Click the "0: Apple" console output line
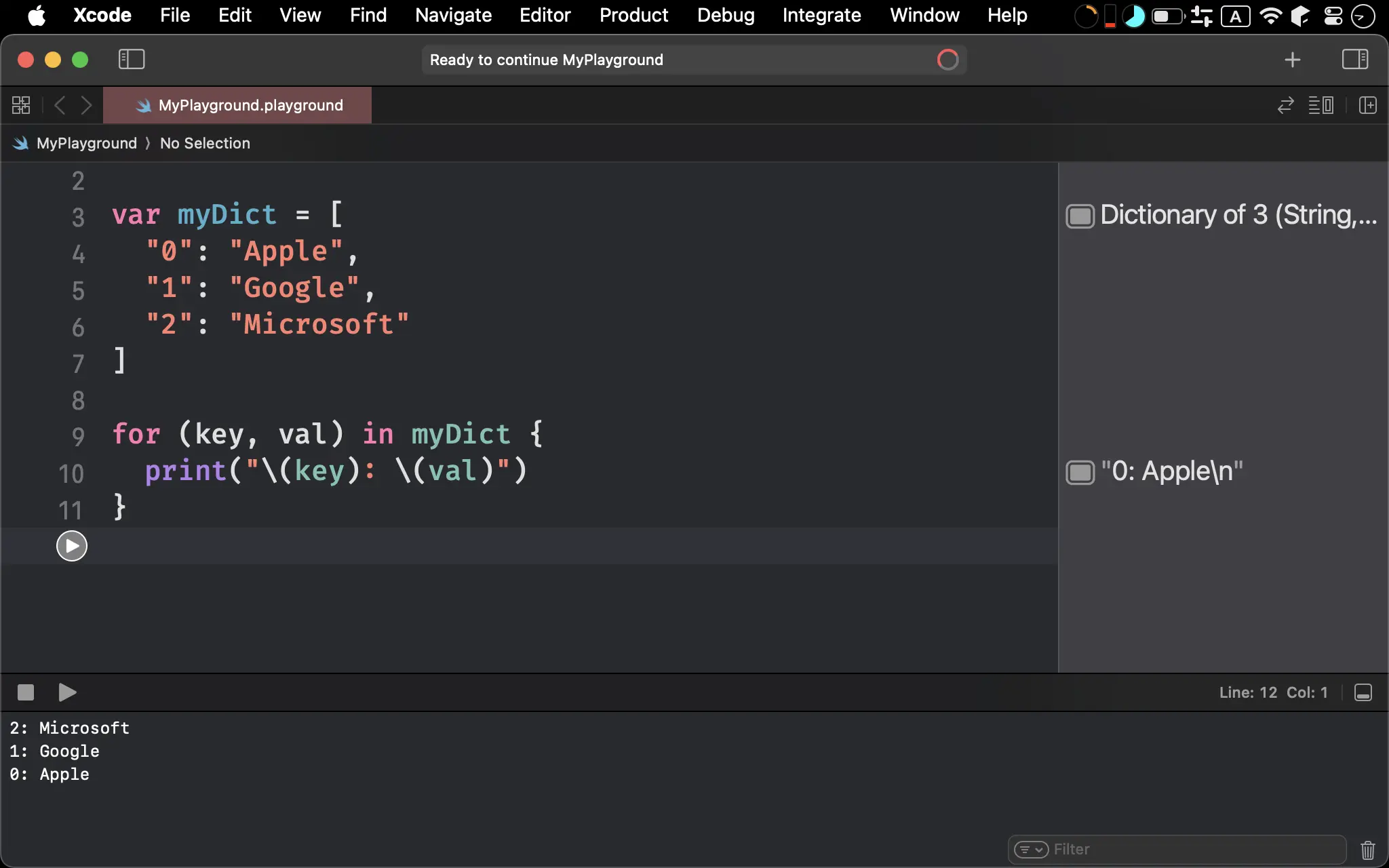This screenshot has height=868, width=1389. coord(50,774)
